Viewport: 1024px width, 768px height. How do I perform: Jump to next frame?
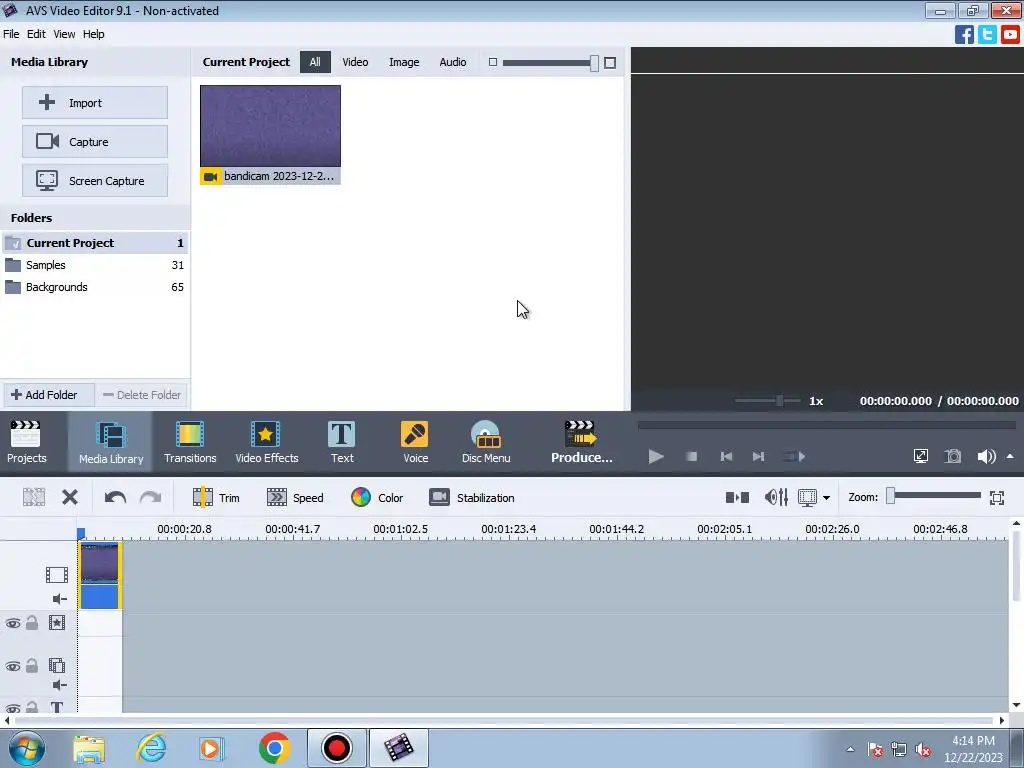click(x=758, y=456)
